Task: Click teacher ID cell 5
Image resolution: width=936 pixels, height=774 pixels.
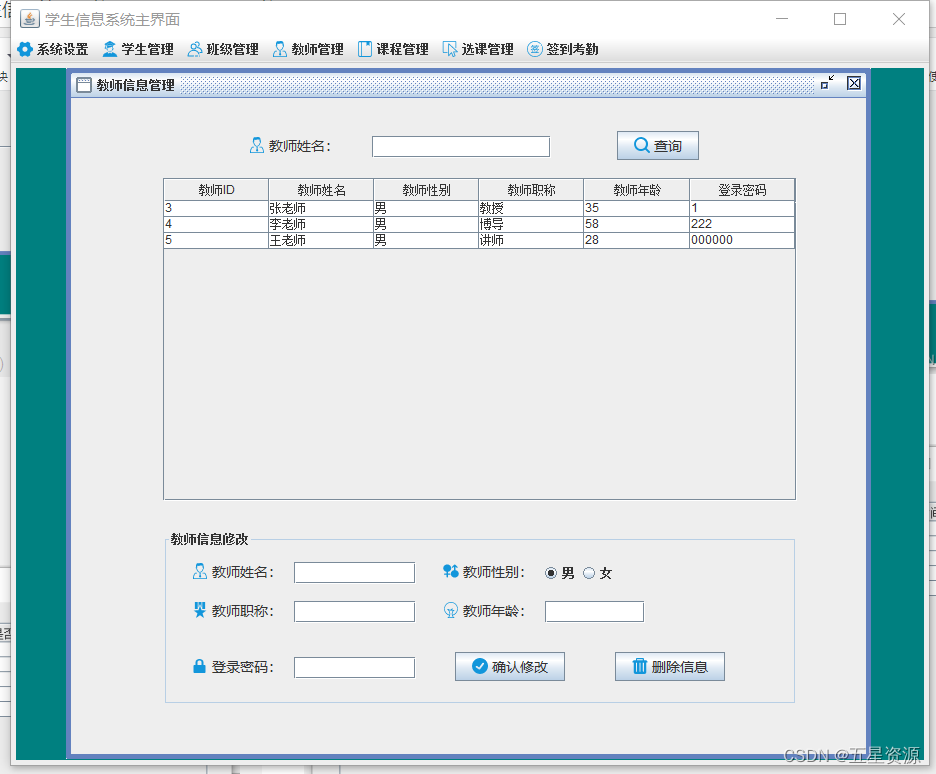Action: coord(216,240)
